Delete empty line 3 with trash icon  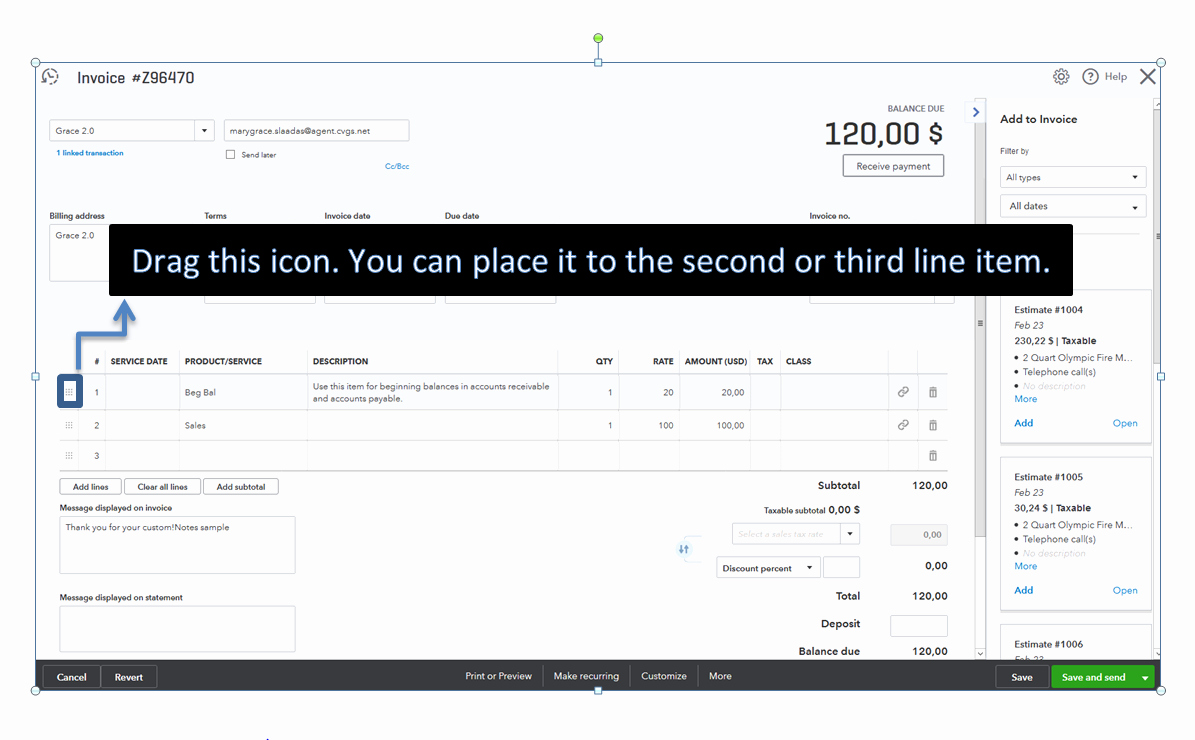coord(933,456)
